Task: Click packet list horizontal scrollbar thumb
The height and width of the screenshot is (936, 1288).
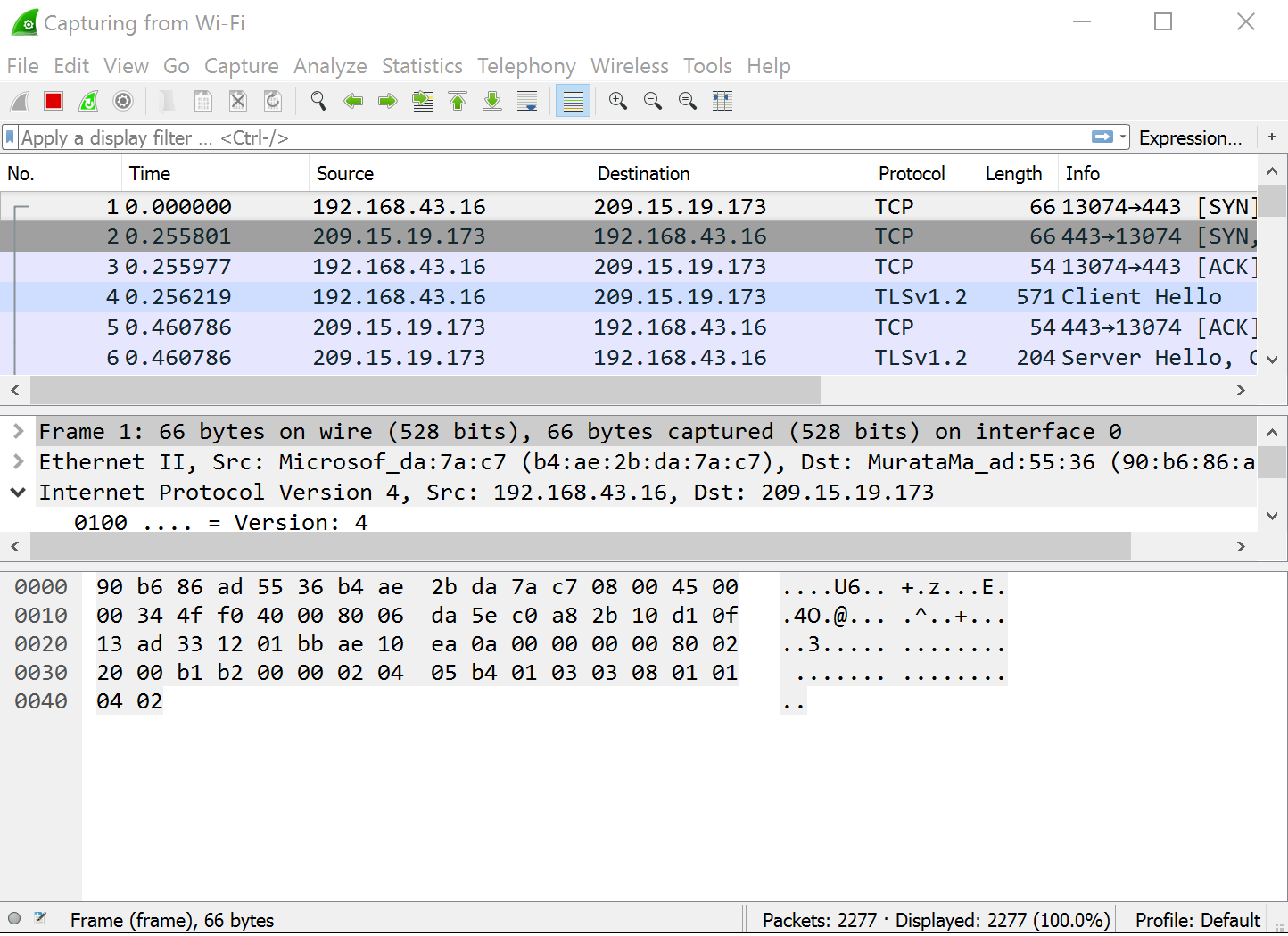Action: point(425,390)
